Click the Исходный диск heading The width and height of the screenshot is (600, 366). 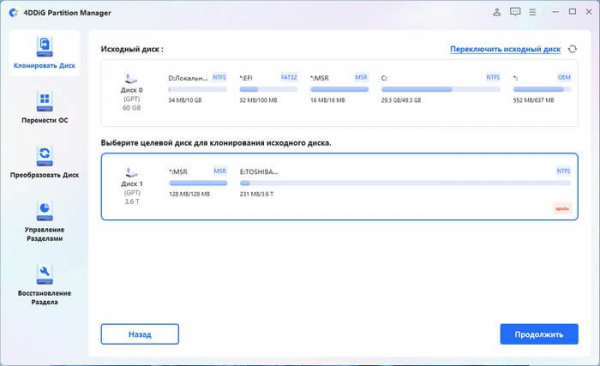coord(132,49)
